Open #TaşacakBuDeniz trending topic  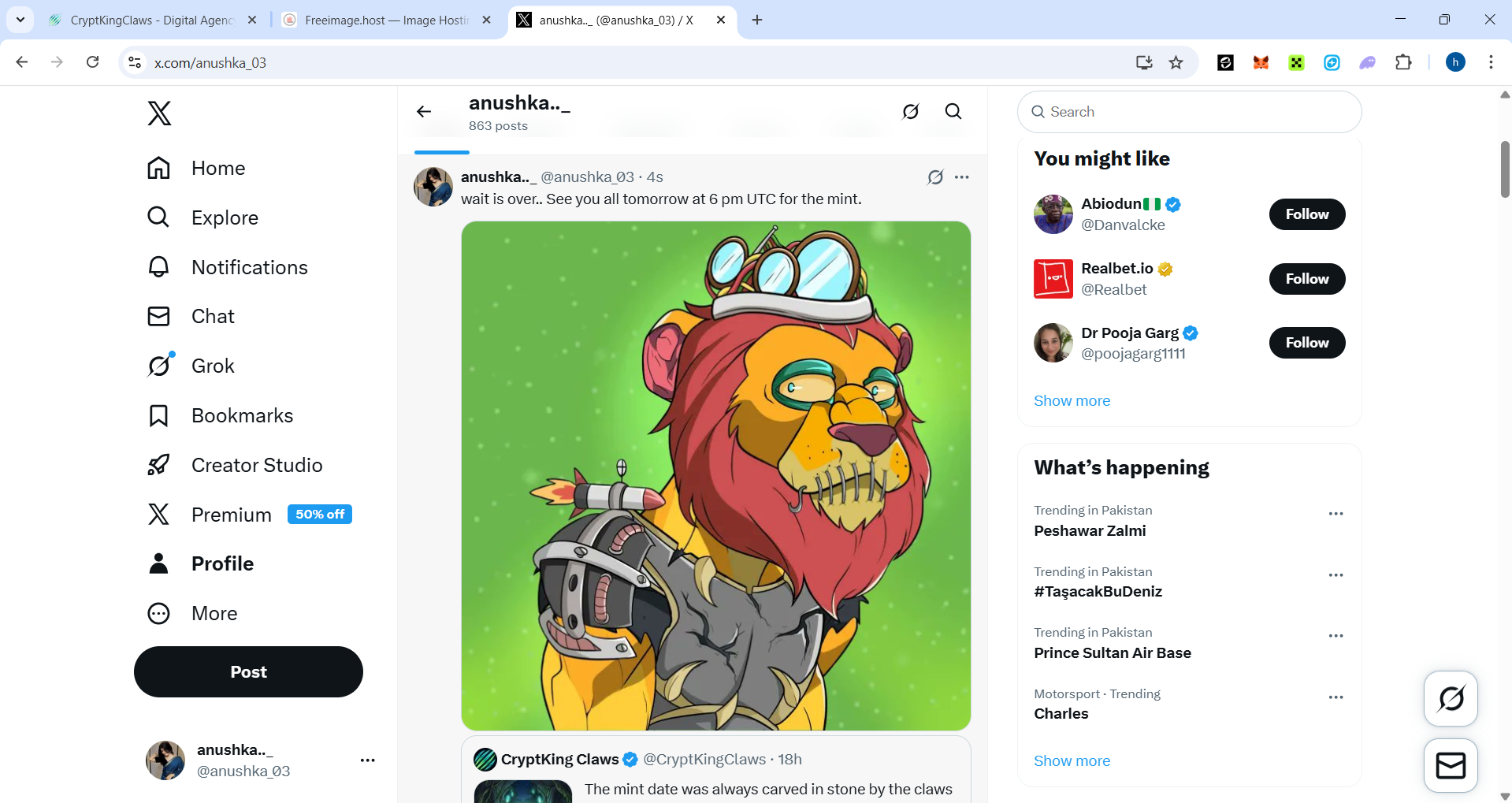1098,592
